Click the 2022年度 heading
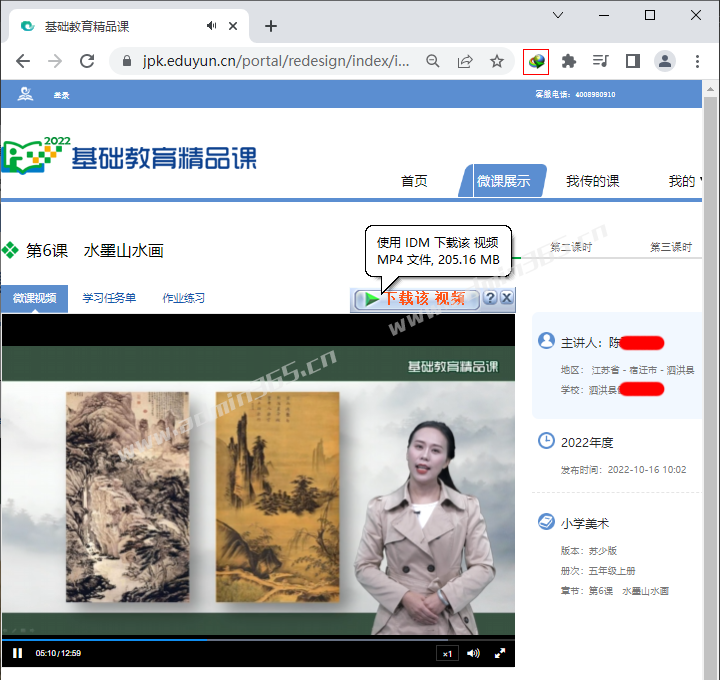The width and height of the screenshot is (720, 680). point(587,443)
